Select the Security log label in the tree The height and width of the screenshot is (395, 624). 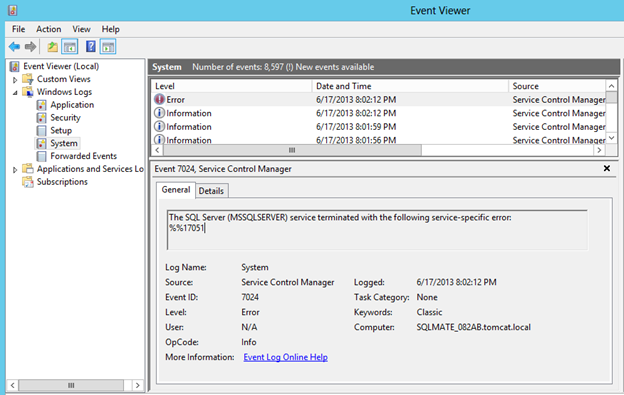coord(65,118)
